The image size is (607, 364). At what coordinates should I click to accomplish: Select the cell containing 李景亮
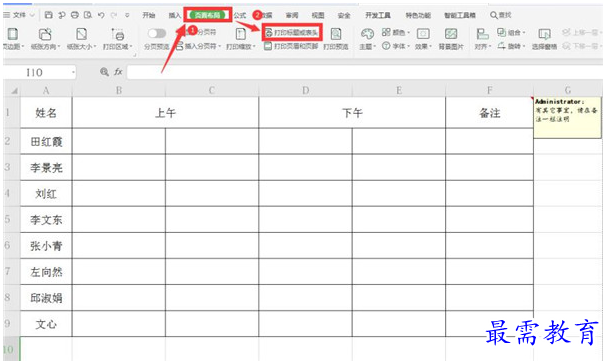[46, 167]
